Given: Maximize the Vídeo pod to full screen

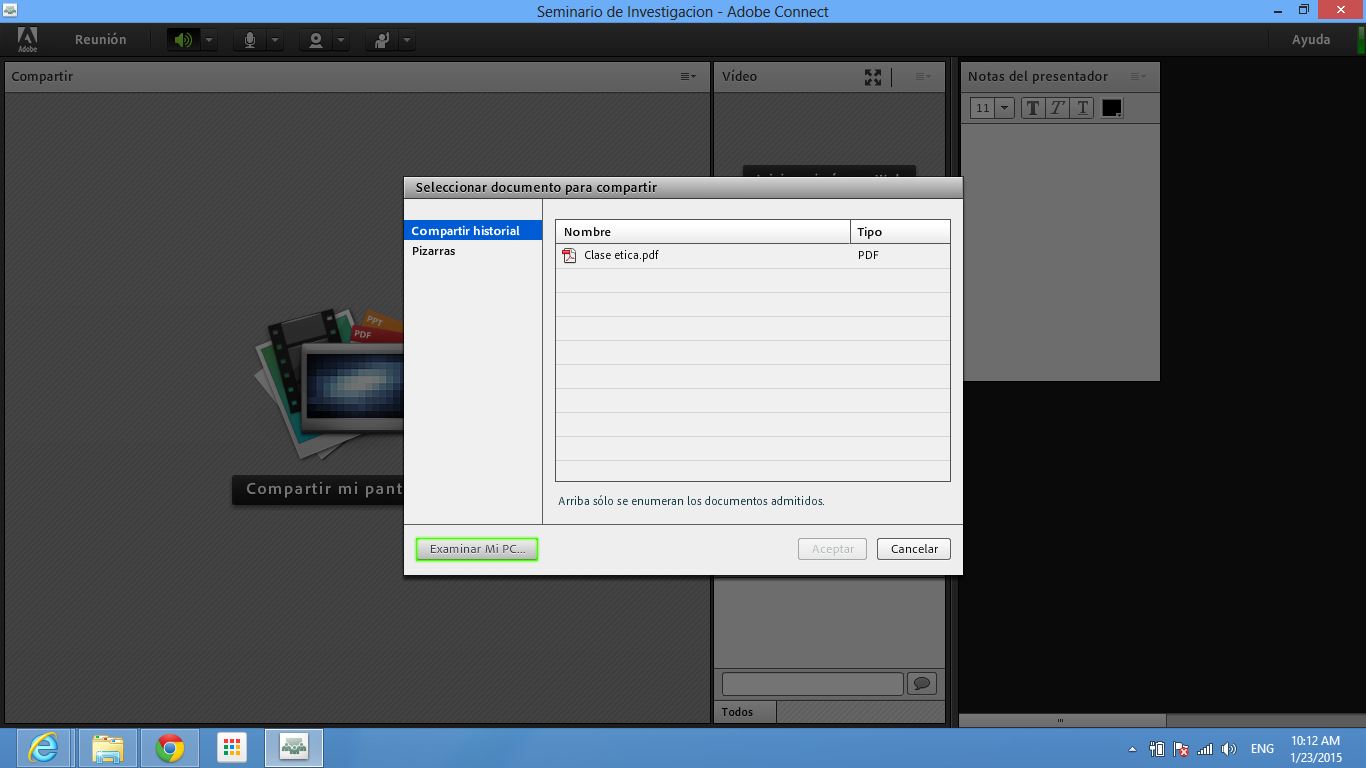Looking at the screenshot, I should coord(873,77).
